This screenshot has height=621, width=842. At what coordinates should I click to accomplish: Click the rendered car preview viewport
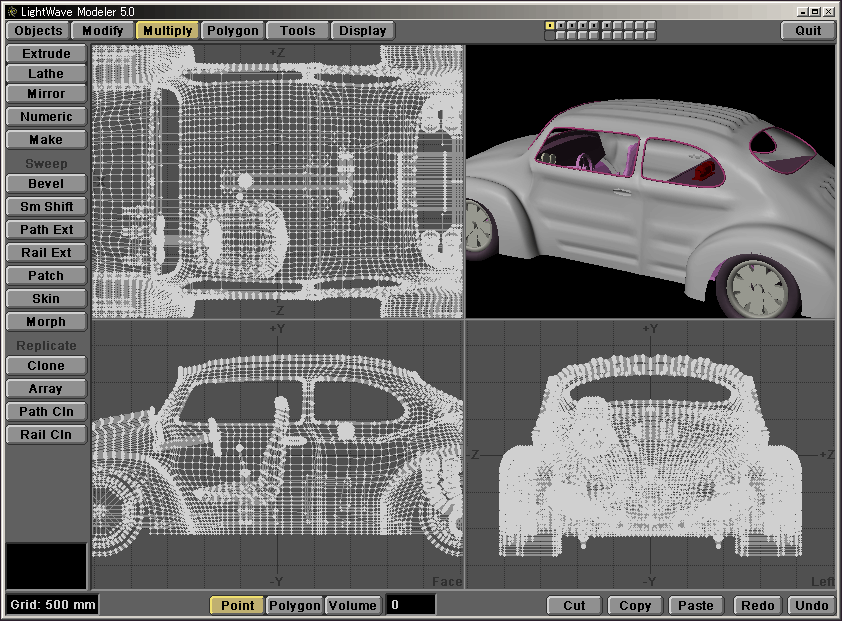pyautogui.click(x=650, y=182)
